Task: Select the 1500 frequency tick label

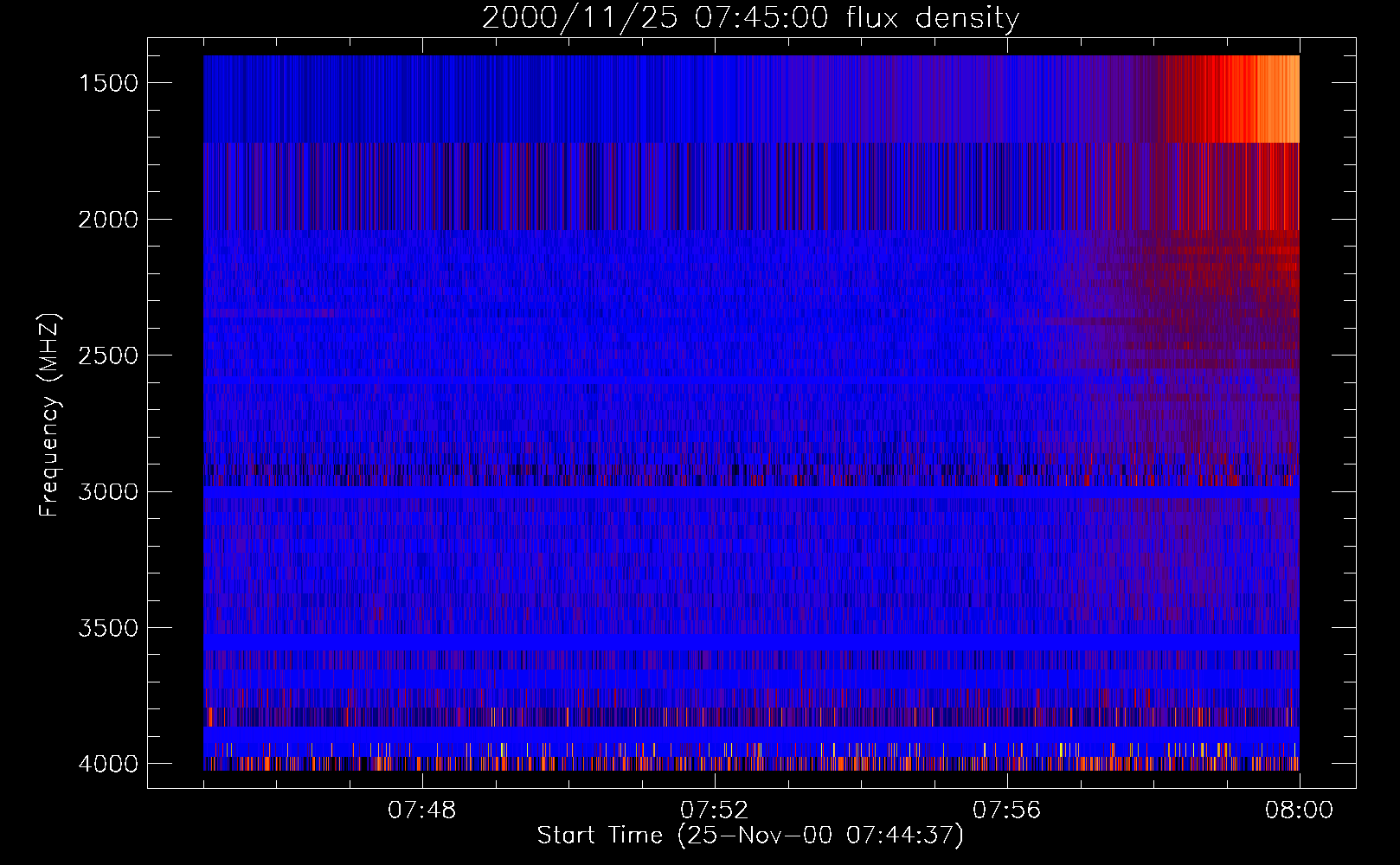Action: tap(108, 83)
